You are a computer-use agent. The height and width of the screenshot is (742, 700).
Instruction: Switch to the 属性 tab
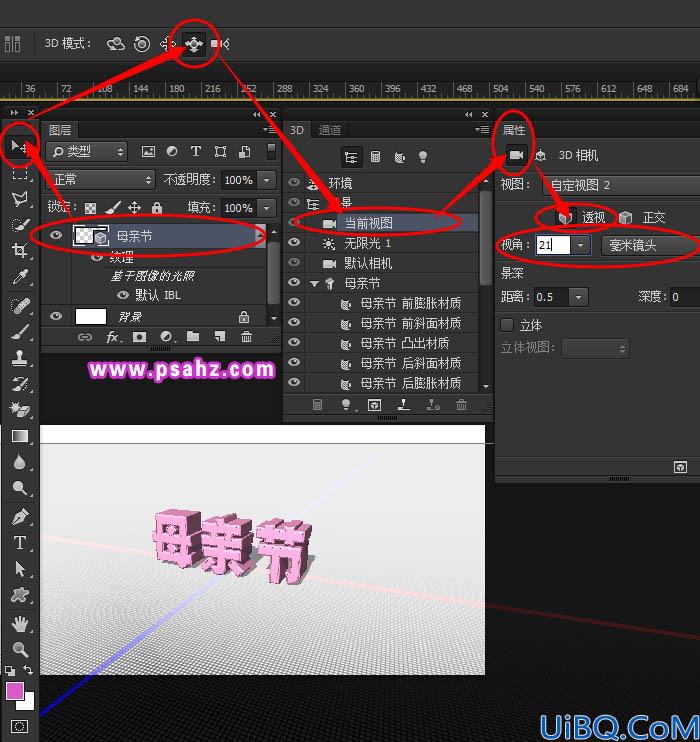pyautogui.click(x=514, y=130)
